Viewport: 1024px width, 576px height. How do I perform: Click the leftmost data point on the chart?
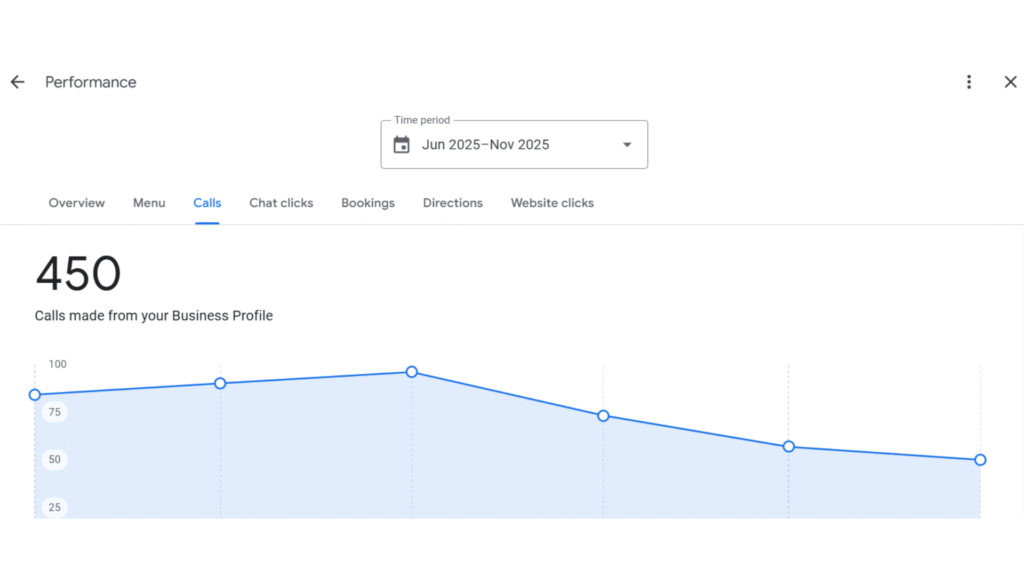(x=35, y=395)
